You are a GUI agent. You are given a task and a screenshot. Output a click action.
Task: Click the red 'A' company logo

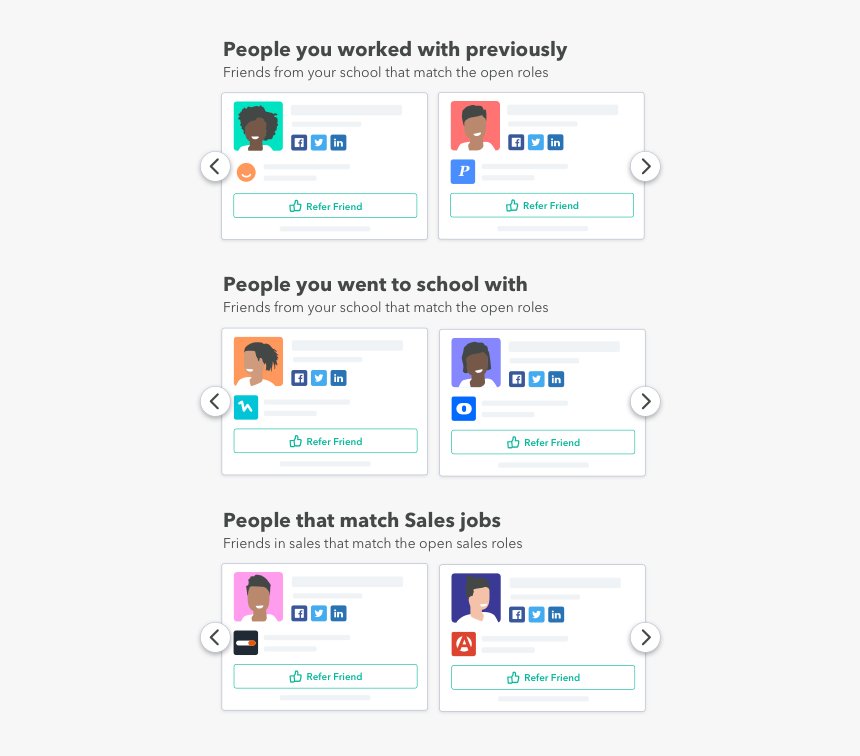(464, 643)
